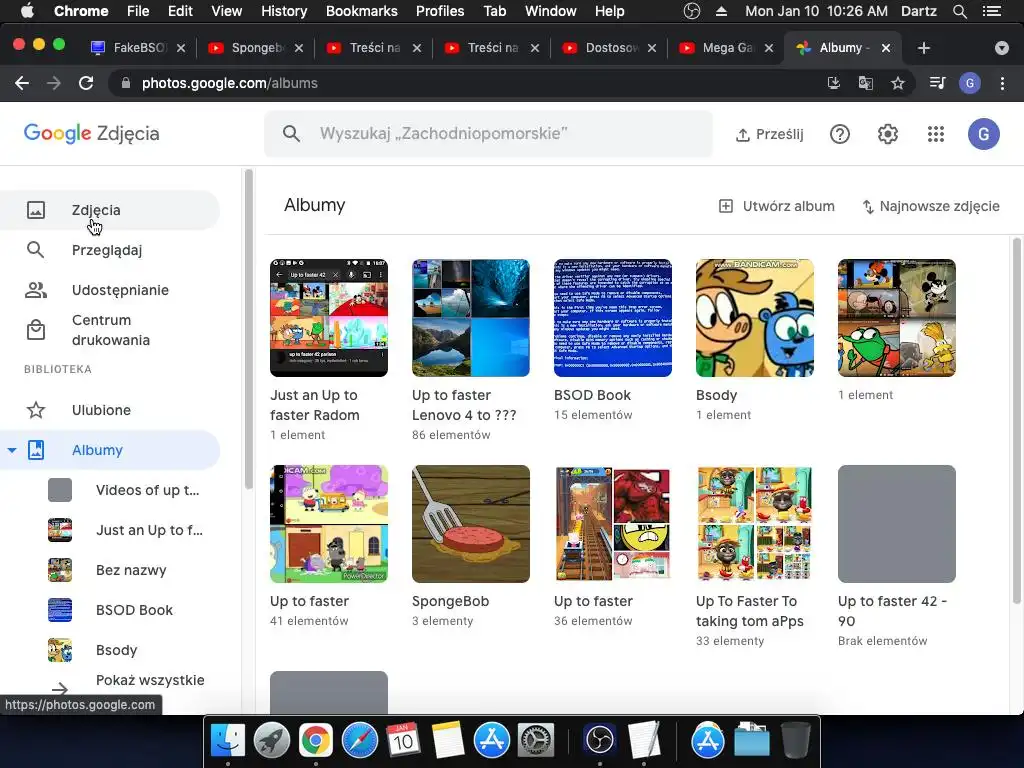Viewport: 1024px width, 768px height.
Task: Open the empty Up to faster 42 - 90 album
Action: tap(897, 524)
